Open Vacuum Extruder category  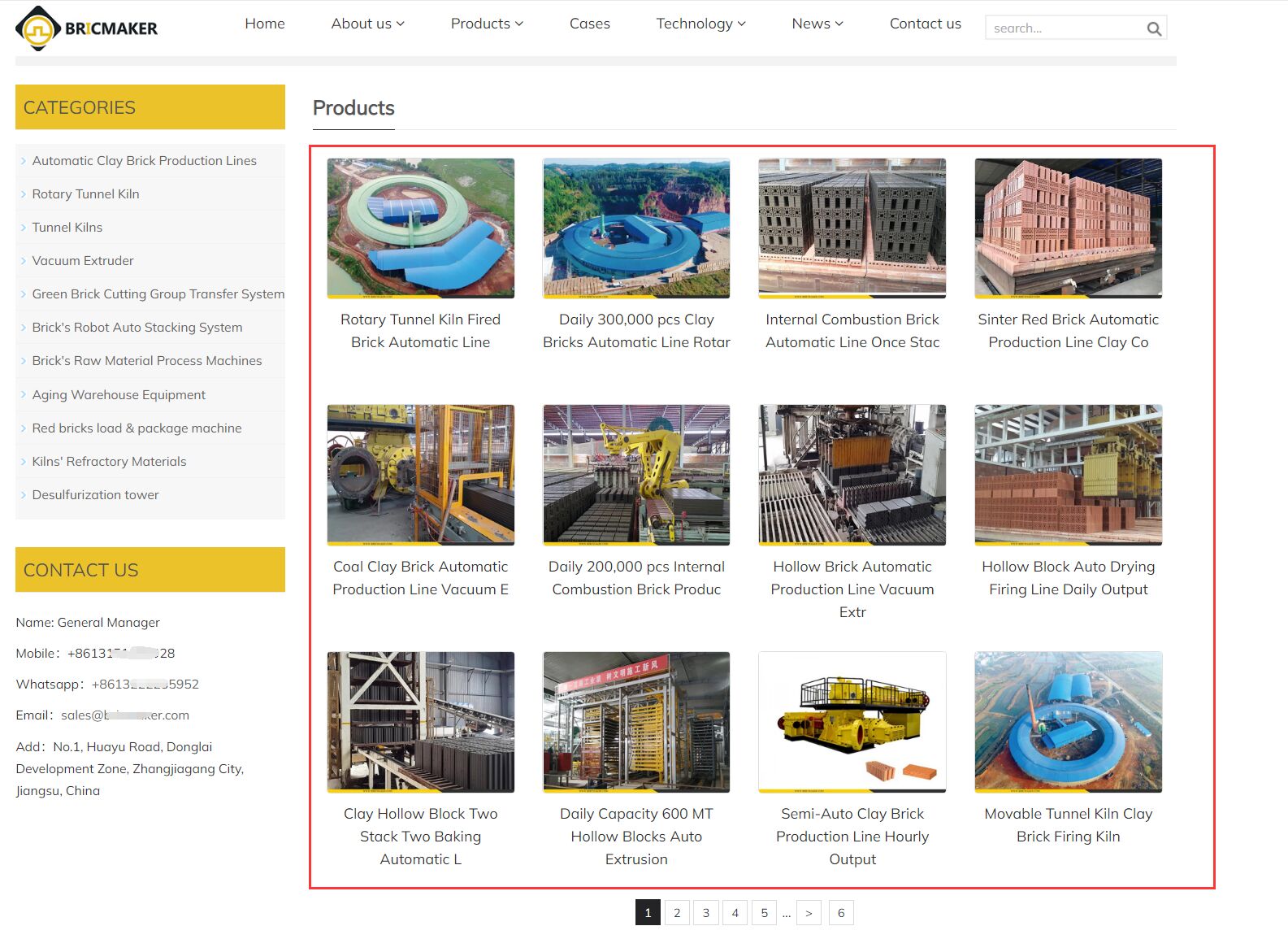click(x=83, y=261)
